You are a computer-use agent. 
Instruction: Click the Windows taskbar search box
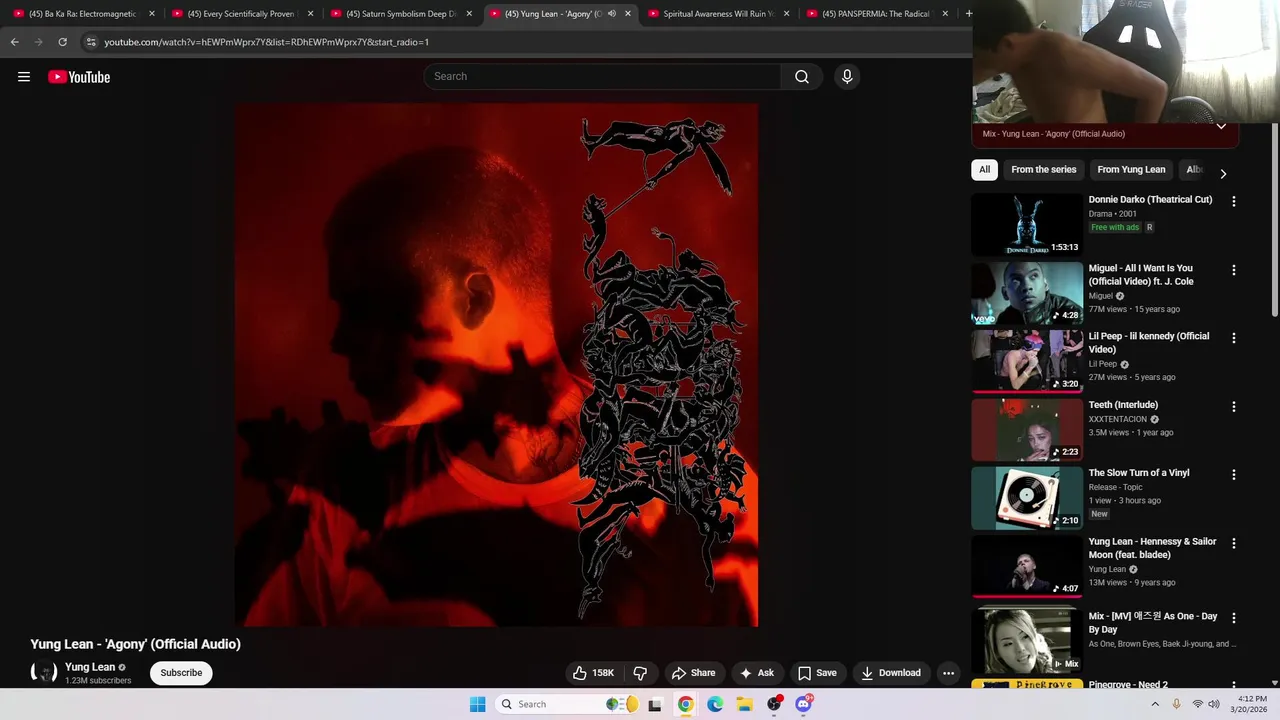tap(567, 704)
